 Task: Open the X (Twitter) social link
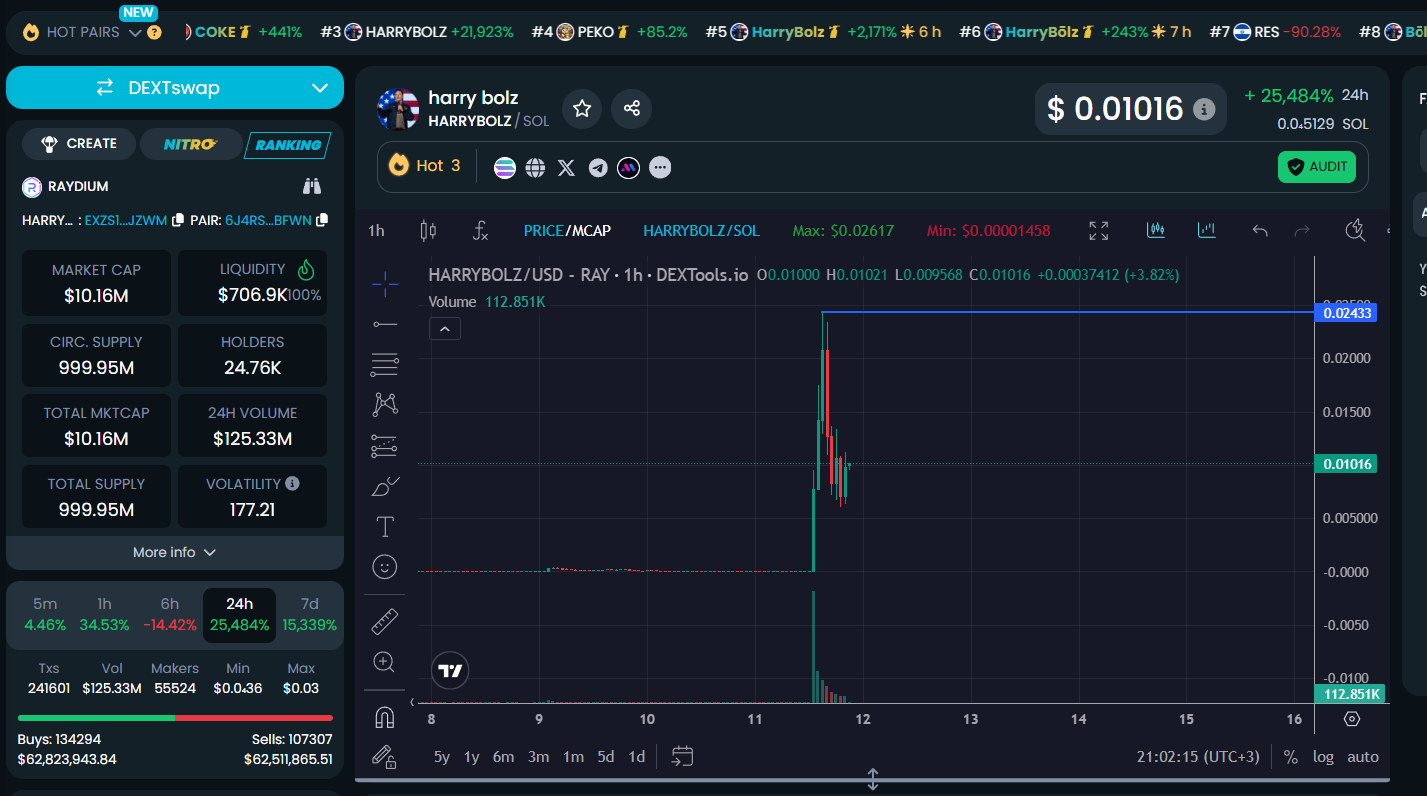tap(566, 168)
